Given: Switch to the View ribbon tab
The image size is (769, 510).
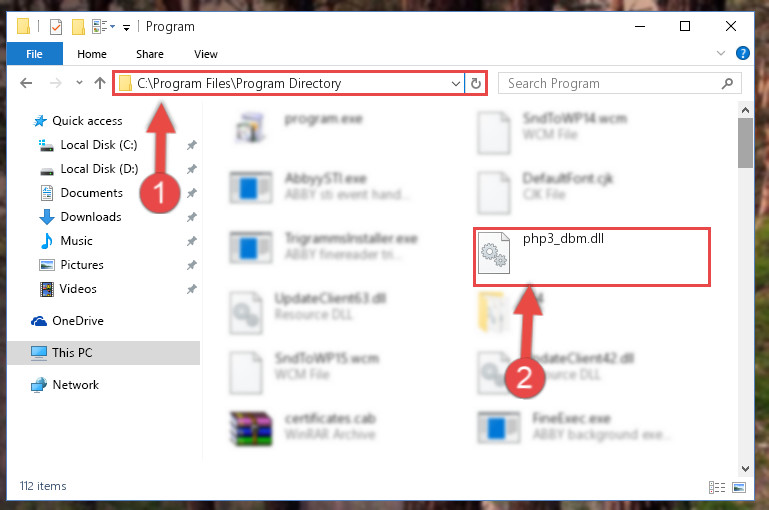Looking at the screenshot, I should coord(205,54).
